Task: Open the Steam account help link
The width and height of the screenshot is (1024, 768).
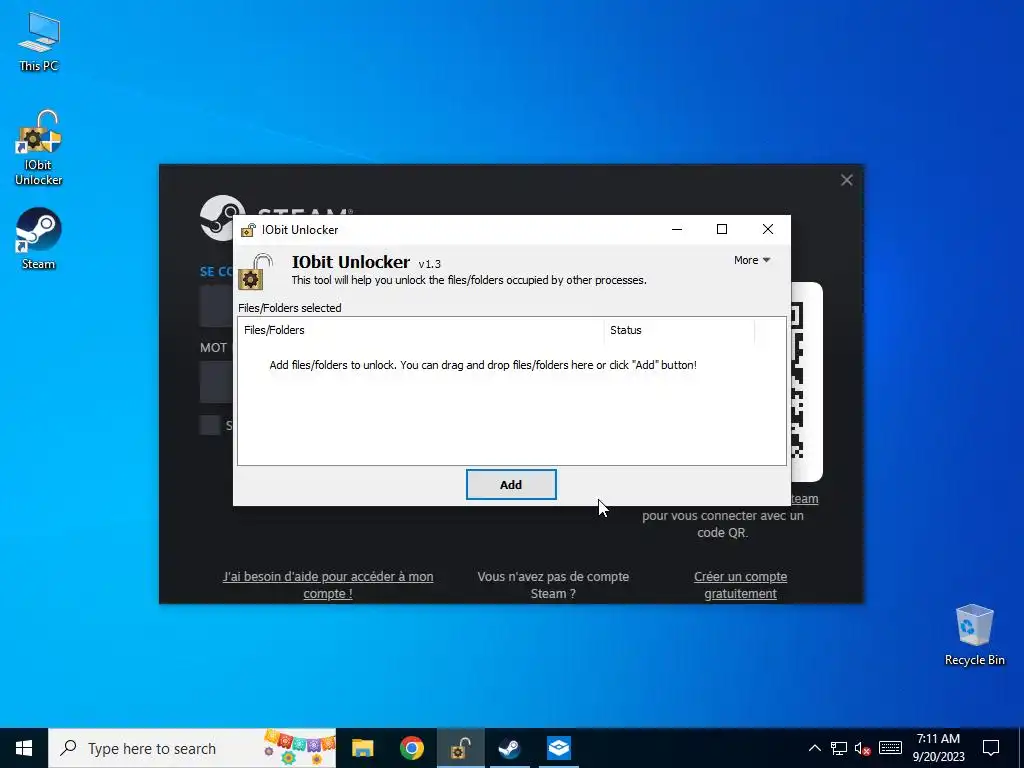Action: [328, 585]
